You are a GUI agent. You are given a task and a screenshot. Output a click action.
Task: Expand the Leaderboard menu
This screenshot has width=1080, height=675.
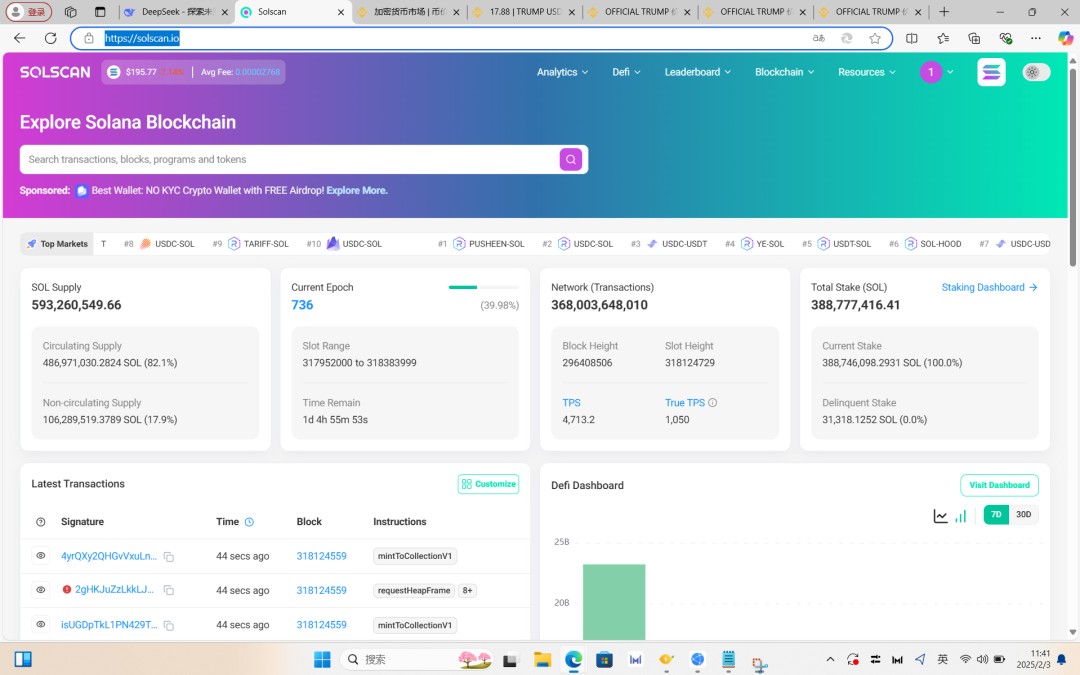click(698, 72)
